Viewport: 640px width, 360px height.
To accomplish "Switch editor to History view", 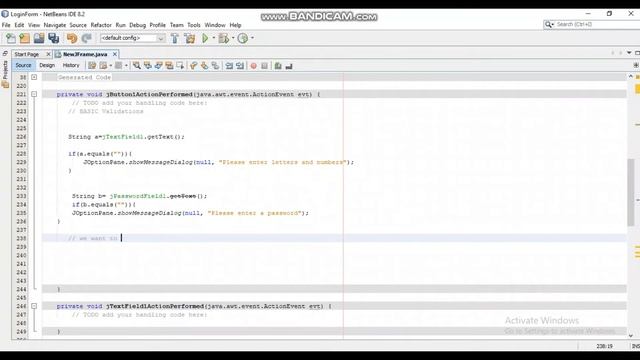I will pyautogui.click(x=71, y=65).
